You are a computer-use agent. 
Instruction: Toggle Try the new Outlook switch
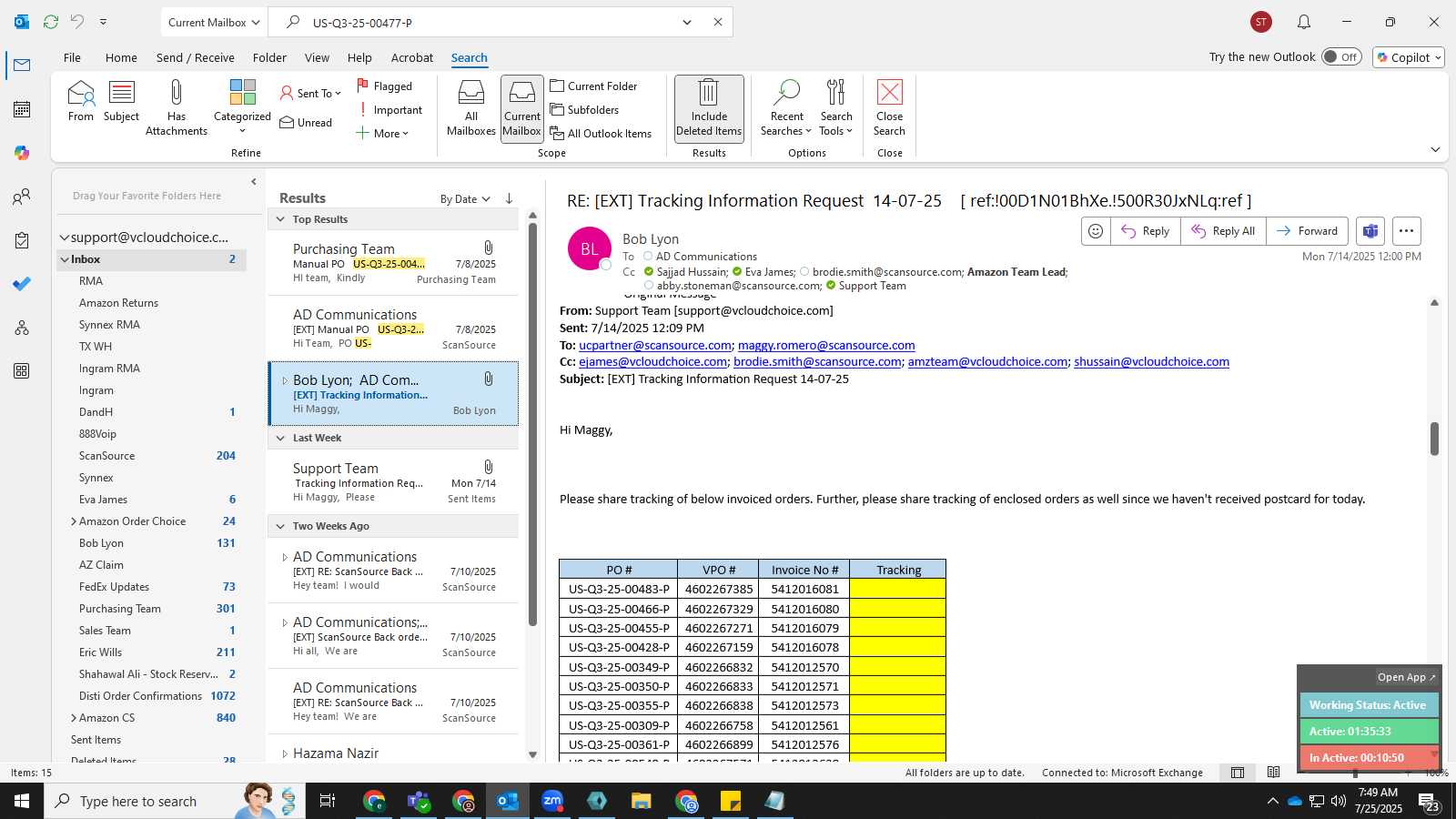coord(1341,56)
